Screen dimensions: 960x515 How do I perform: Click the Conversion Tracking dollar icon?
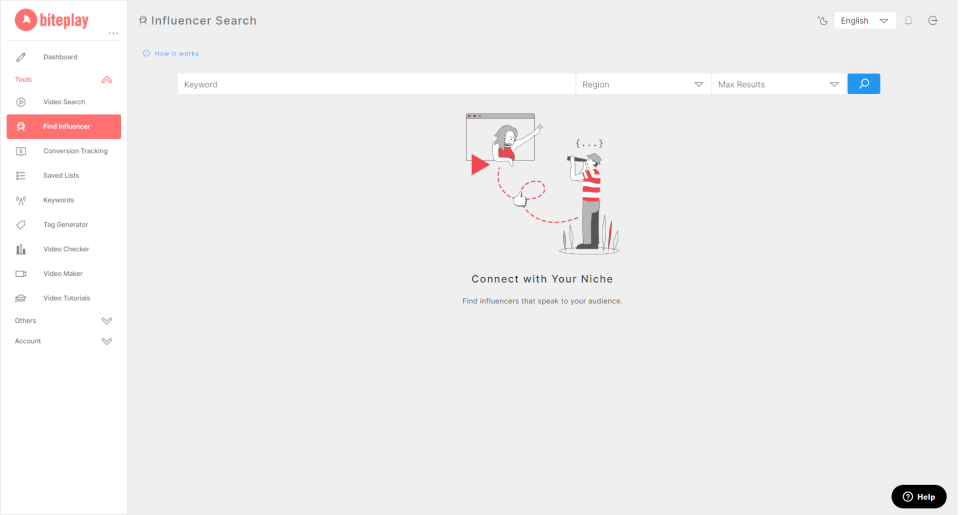(x=21, y=151)
